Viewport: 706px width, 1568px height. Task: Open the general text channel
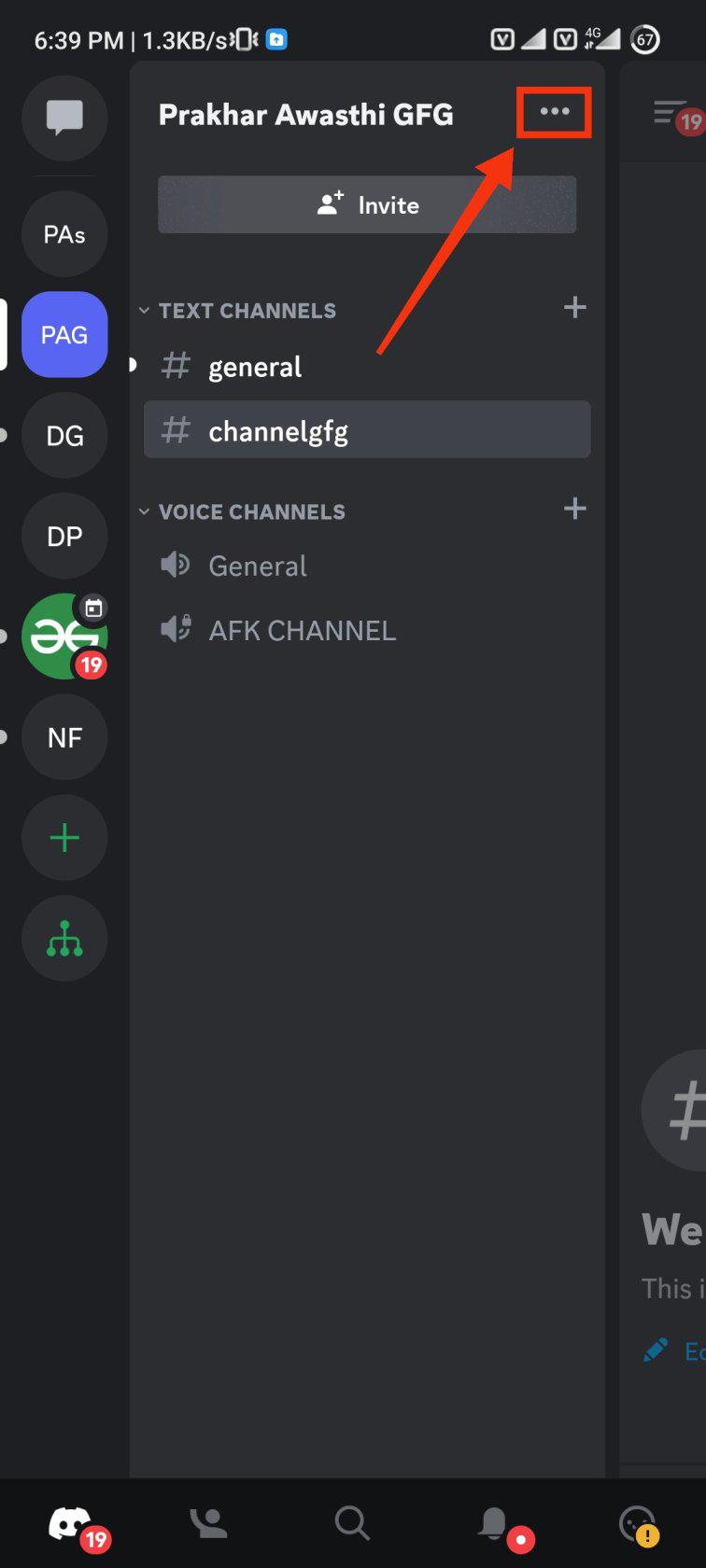click(x=255, y=367)
